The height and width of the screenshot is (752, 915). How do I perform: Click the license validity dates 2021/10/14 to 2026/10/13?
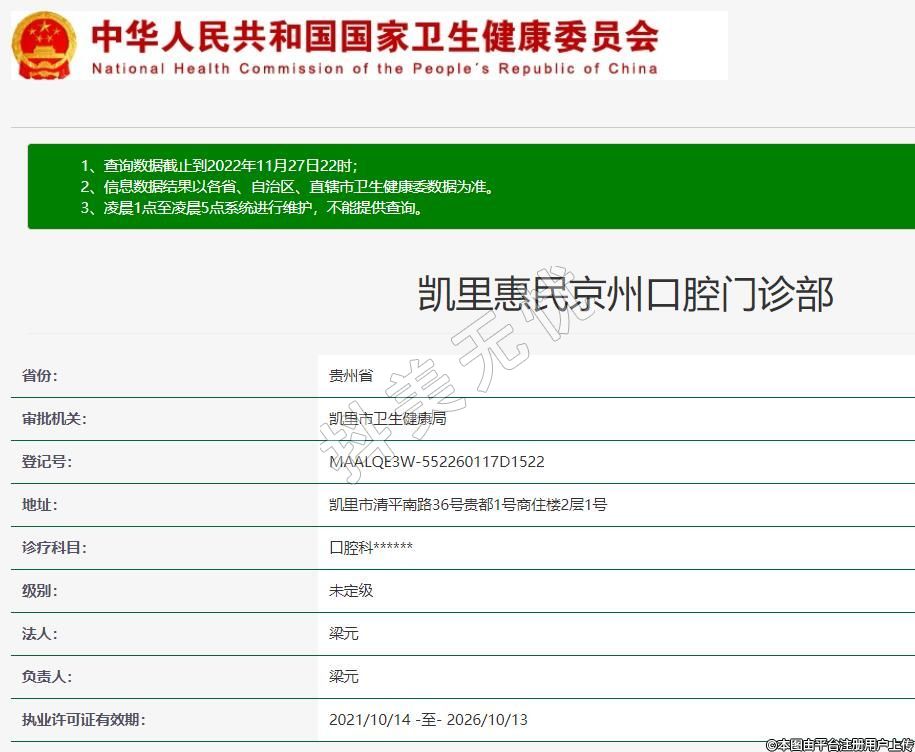tap(427, 720)
